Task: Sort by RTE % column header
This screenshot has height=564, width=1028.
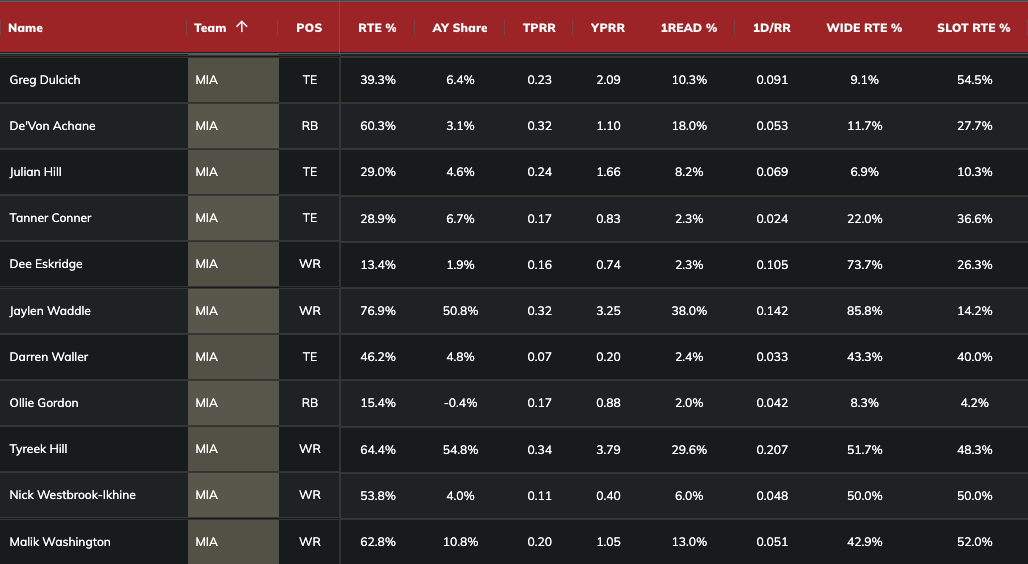Action: [377, 28]
